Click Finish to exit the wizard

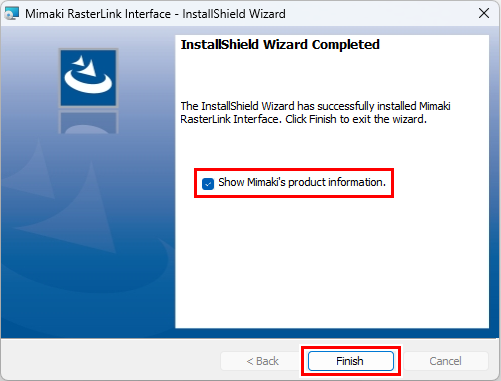click(351, 361)
